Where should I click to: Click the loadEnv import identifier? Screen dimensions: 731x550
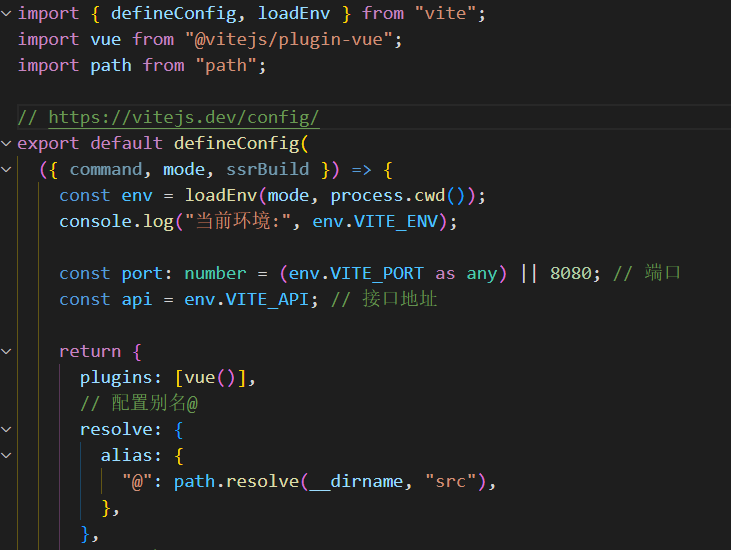click(x=294, y=14)
